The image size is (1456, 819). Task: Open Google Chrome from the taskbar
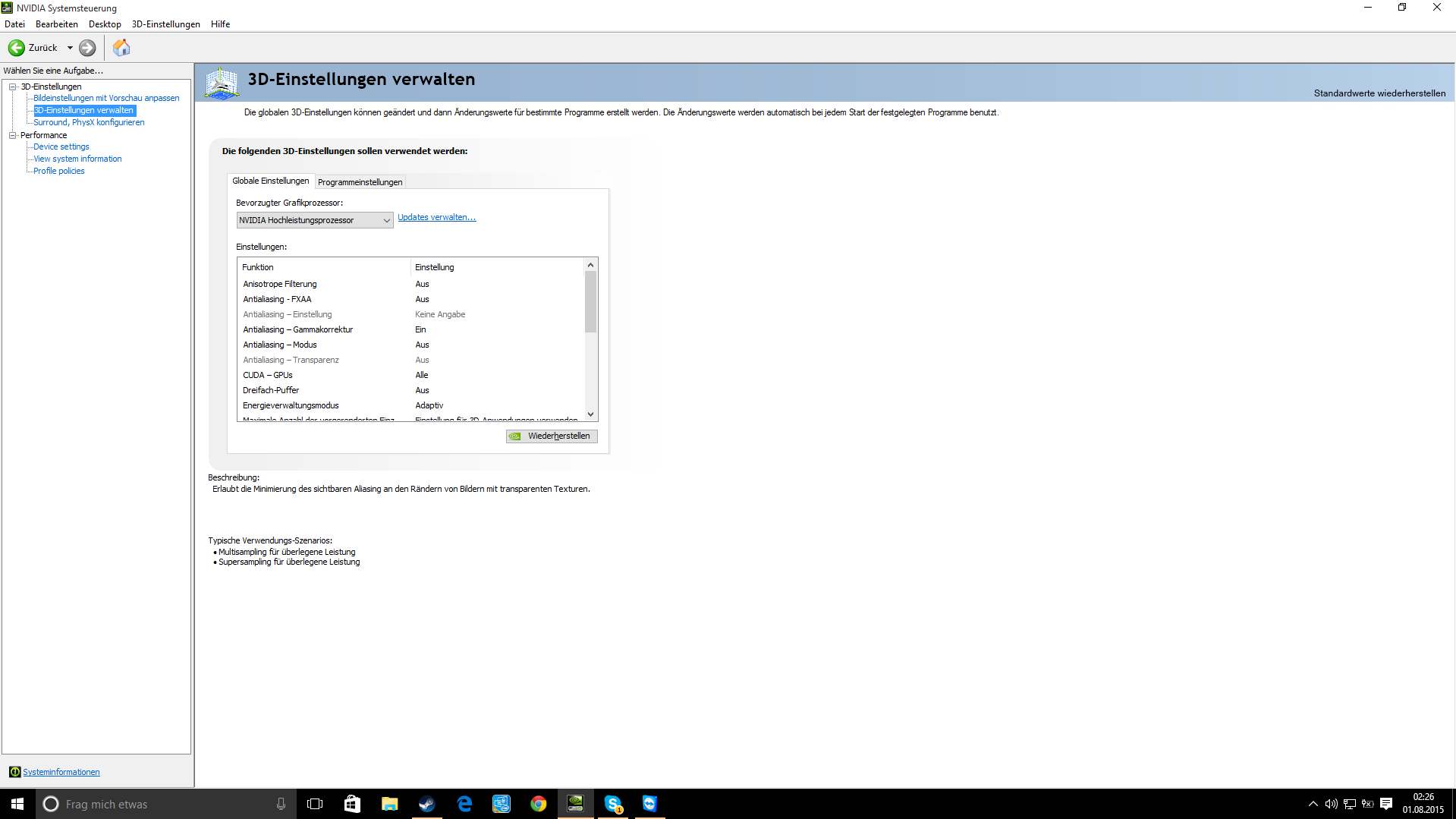click(538, 804)
